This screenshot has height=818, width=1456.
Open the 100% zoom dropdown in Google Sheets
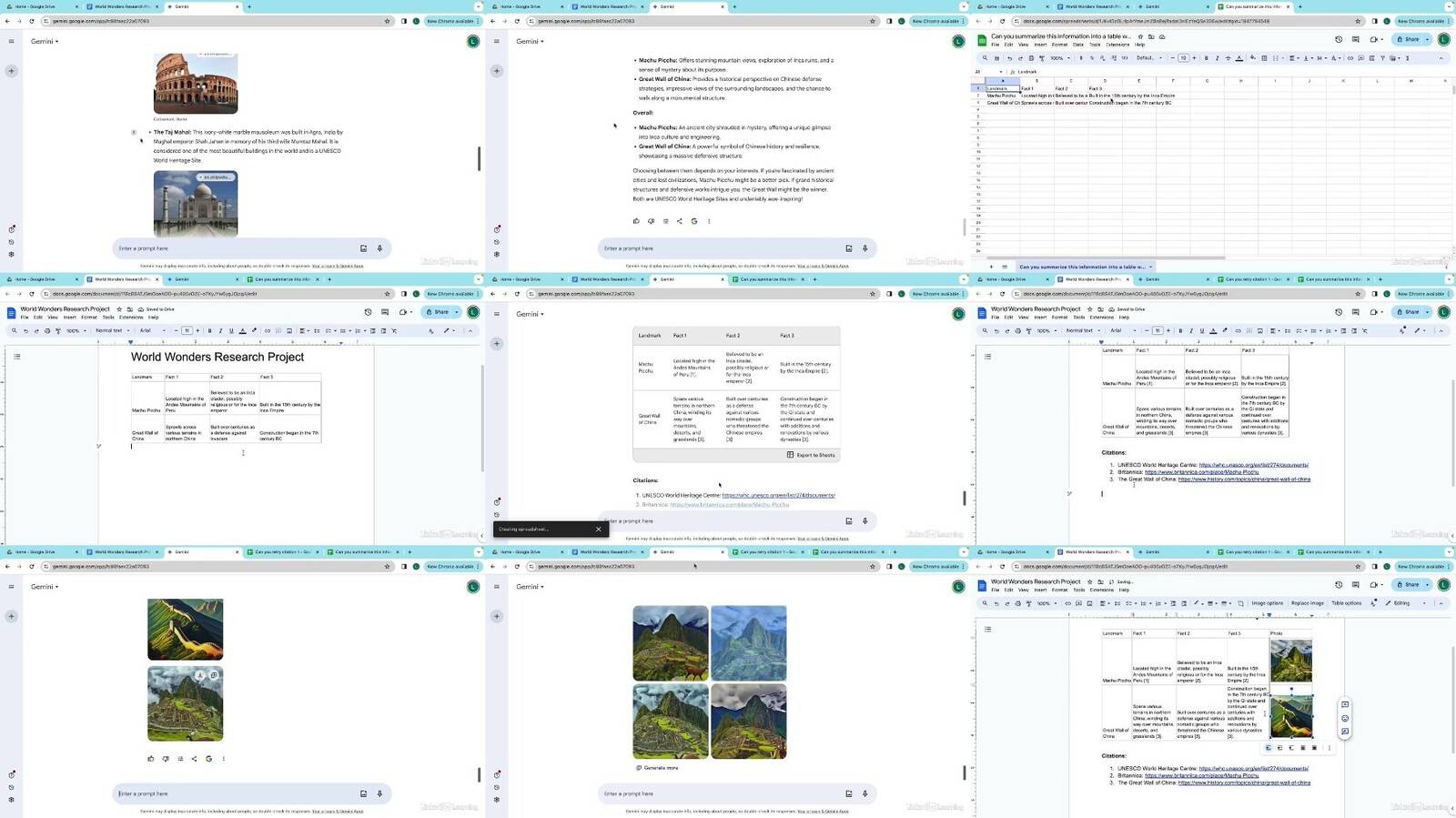pos(1058,58)
